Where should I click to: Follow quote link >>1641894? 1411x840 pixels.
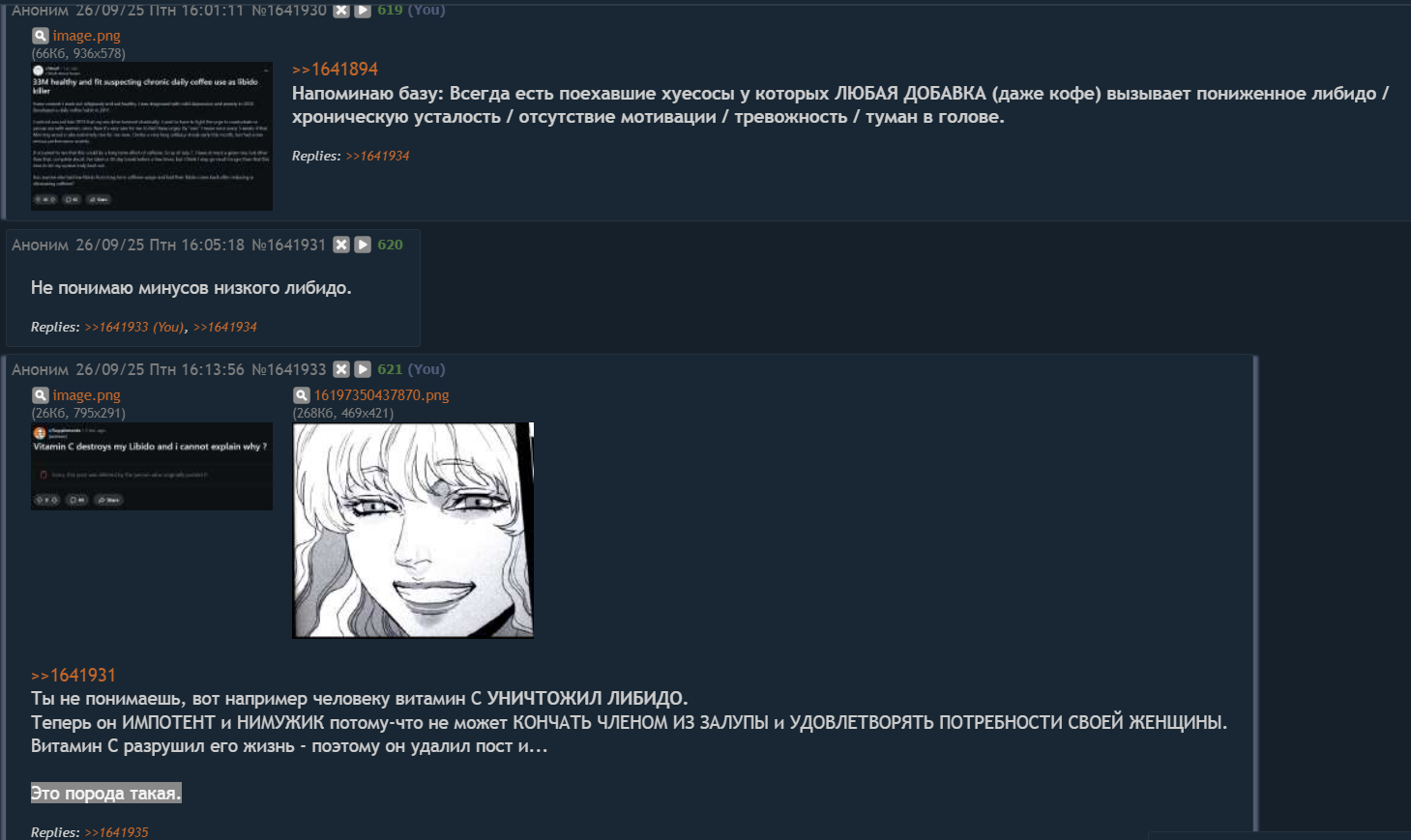335,70
